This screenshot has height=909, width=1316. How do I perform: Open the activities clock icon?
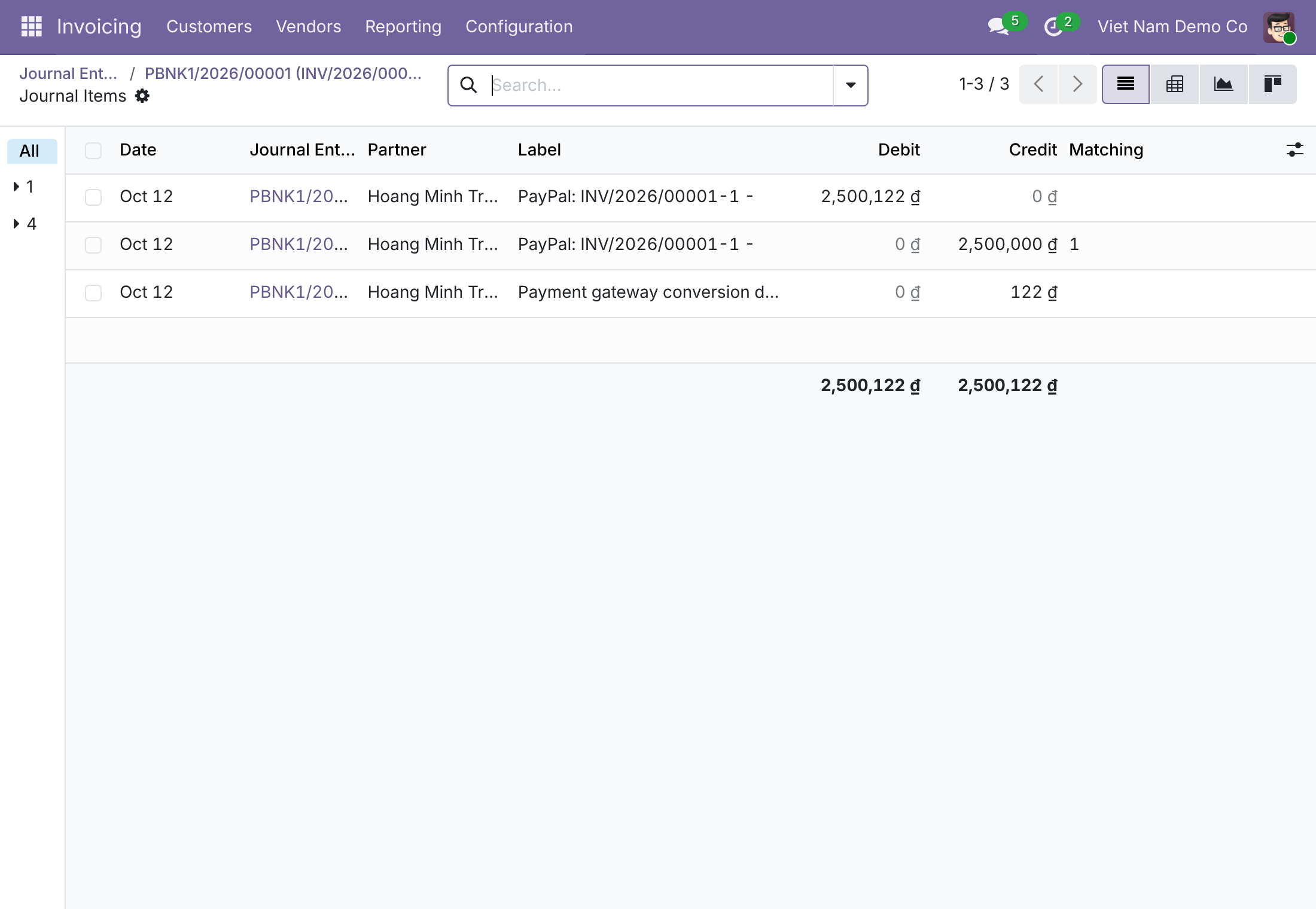[x=1053, y=26]
